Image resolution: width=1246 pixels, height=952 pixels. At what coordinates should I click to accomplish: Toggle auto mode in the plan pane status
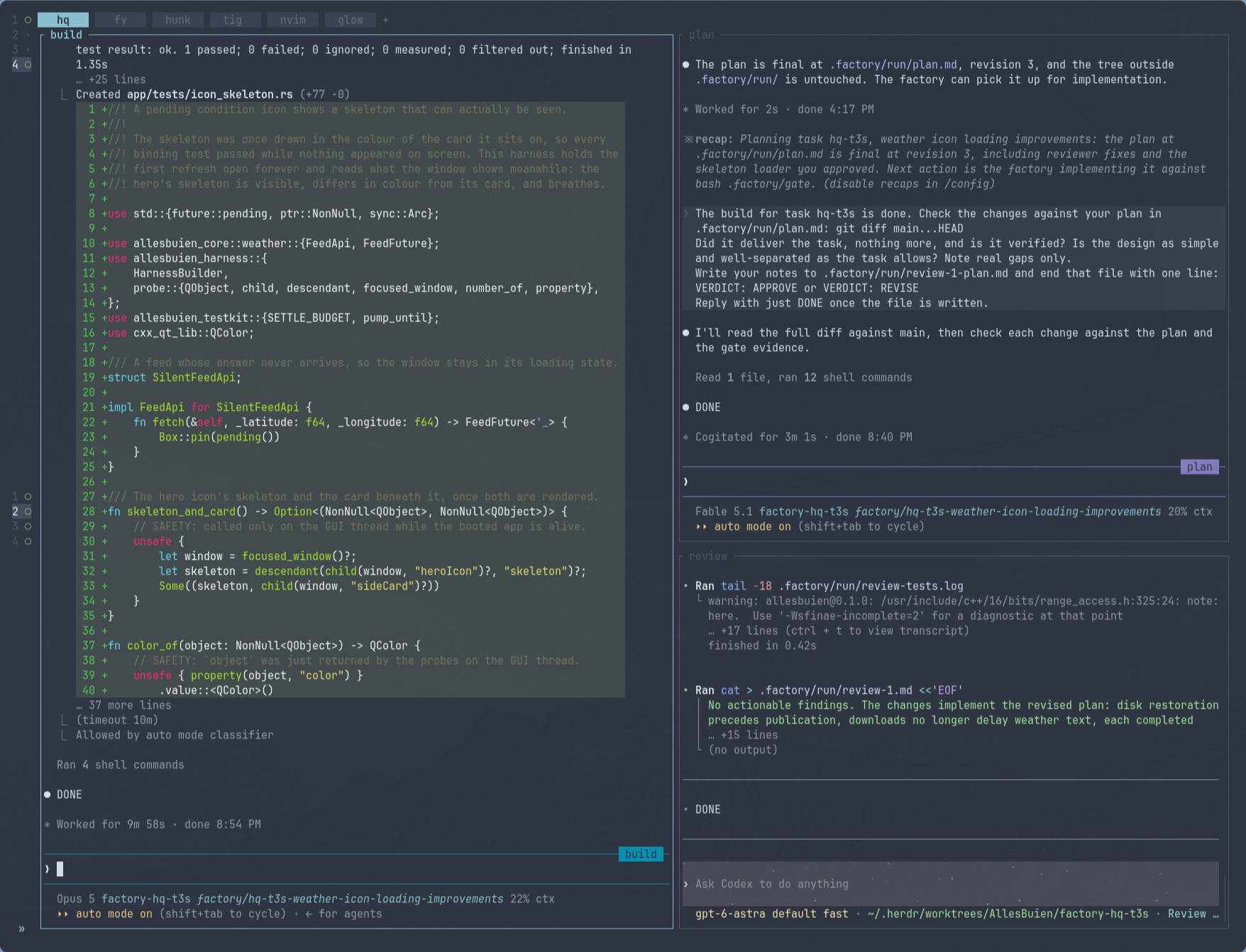[744, 526]
